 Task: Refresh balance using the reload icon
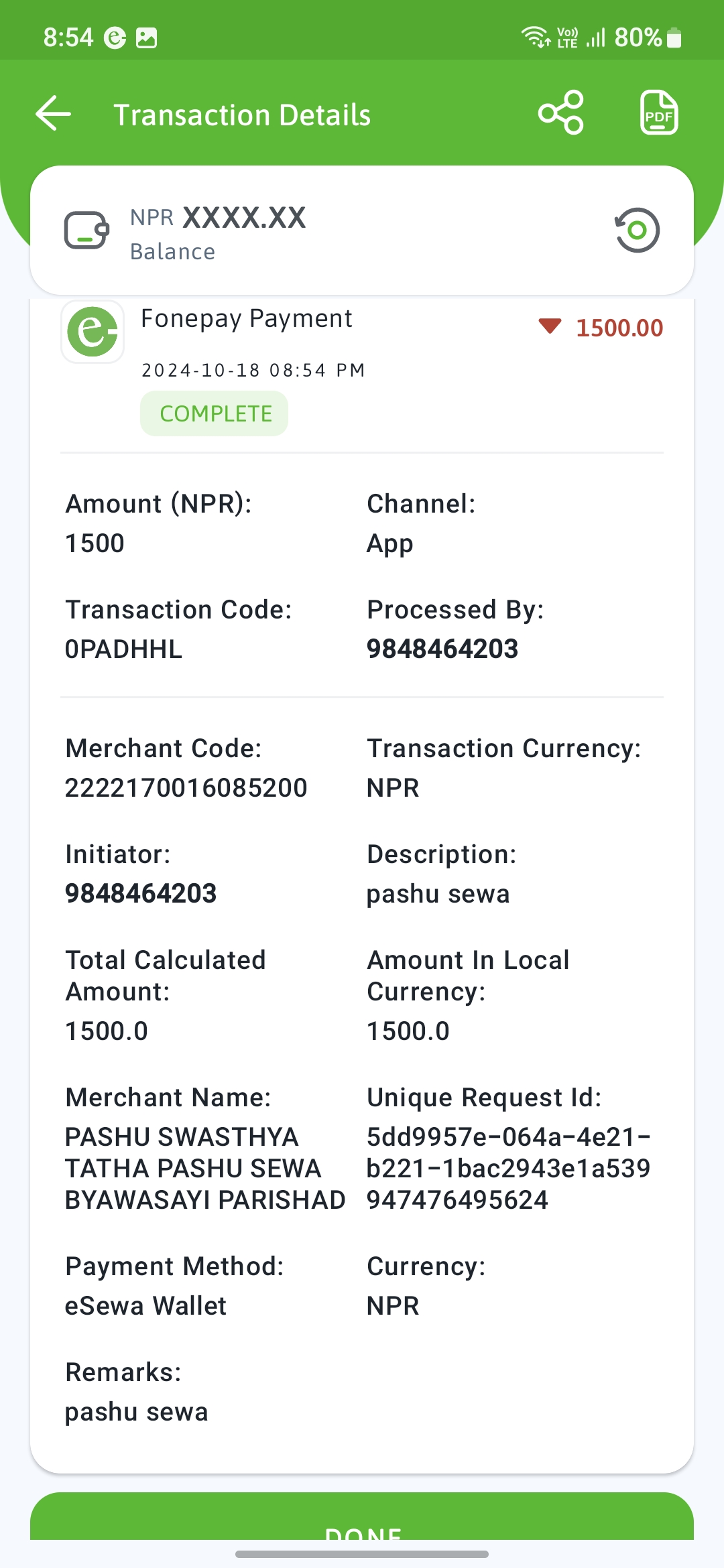click(637, 231)
